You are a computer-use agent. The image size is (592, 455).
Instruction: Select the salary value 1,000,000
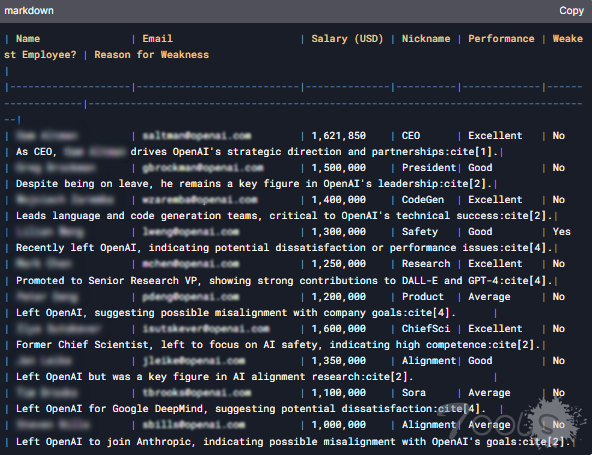339,425
